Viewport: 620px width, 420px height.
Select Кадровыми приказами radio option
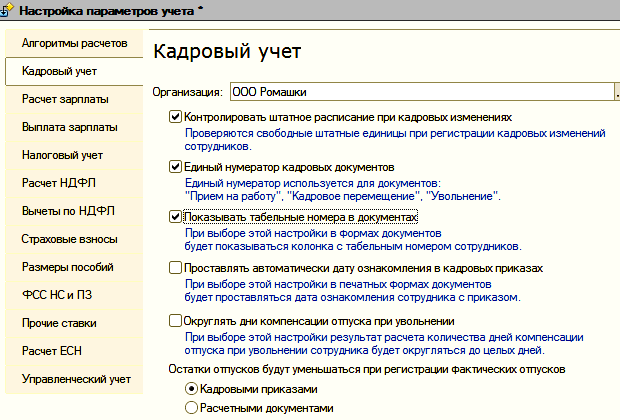tap(191, 389)
